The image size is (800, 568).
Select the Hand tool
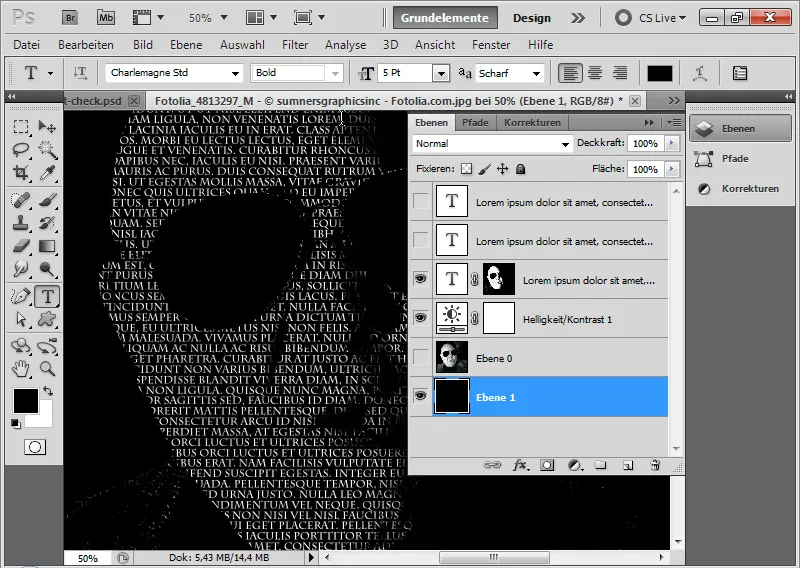click(x=21, y=368)
